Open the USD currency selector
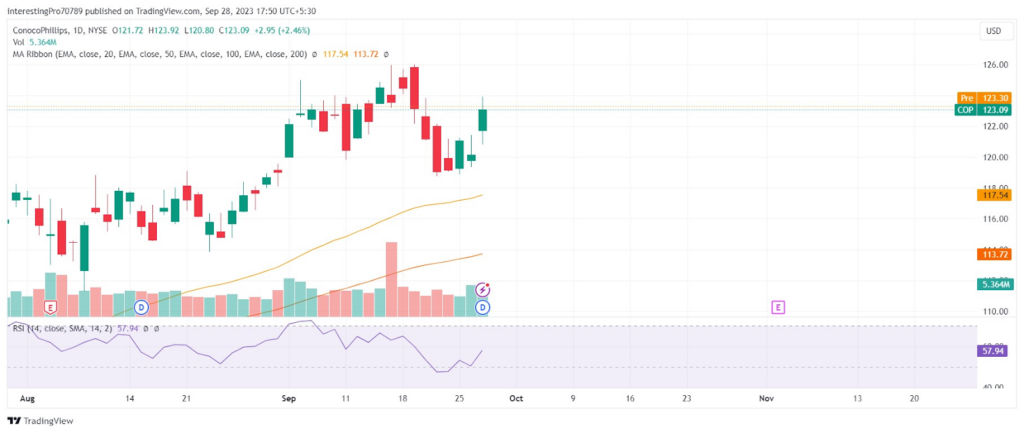The image size is (1024, 433). coord(995,30)
